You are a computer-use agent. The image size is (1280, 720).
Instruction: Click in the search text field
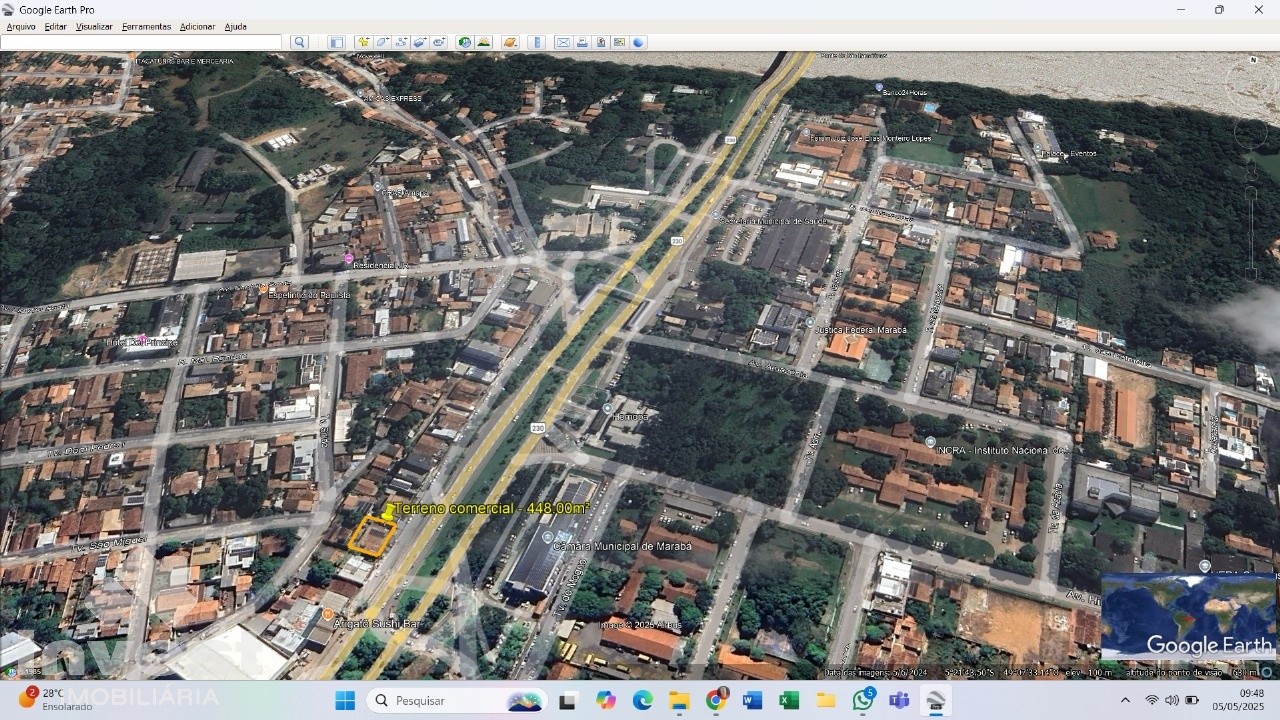(x=141, y=42)
